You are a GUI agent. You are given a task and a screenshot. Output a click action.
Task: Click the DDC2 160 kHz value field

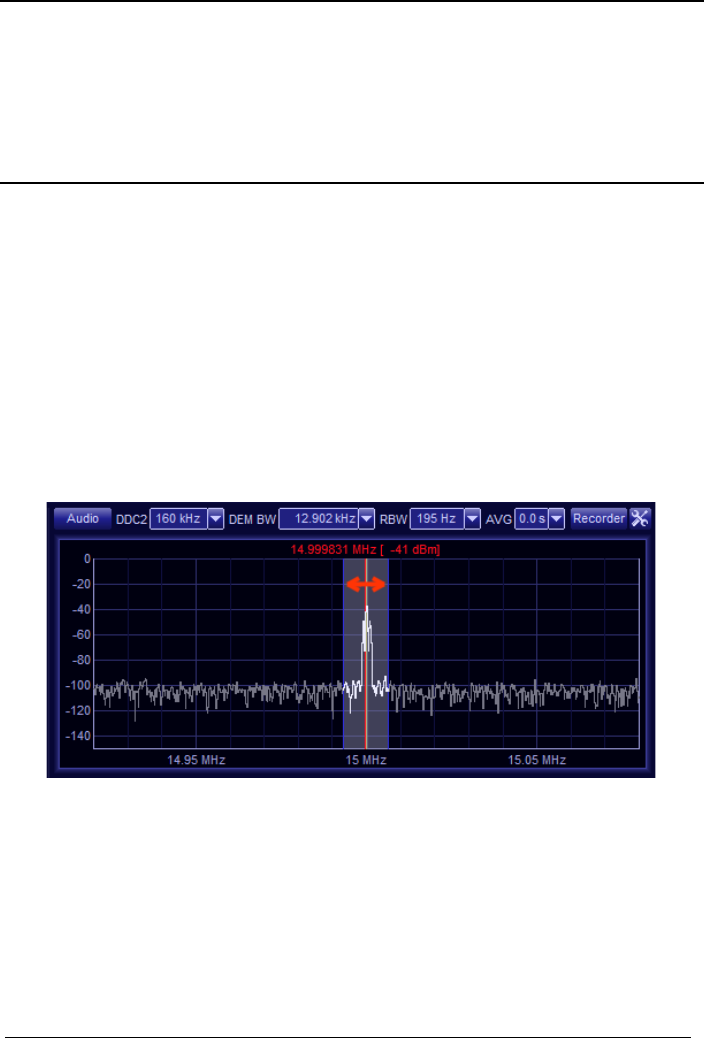[x=179, y=519]
